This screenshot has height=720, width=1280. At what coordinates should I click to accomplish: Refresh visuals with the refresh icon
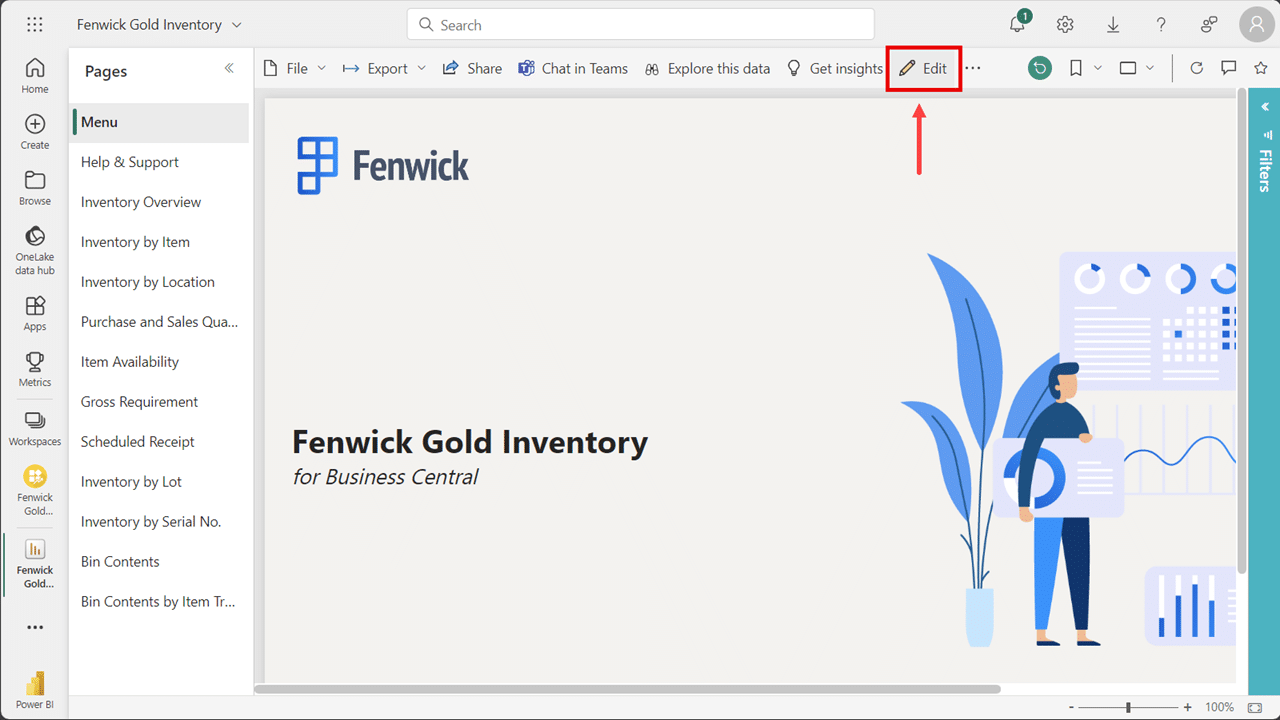[x=1196, y=68]
